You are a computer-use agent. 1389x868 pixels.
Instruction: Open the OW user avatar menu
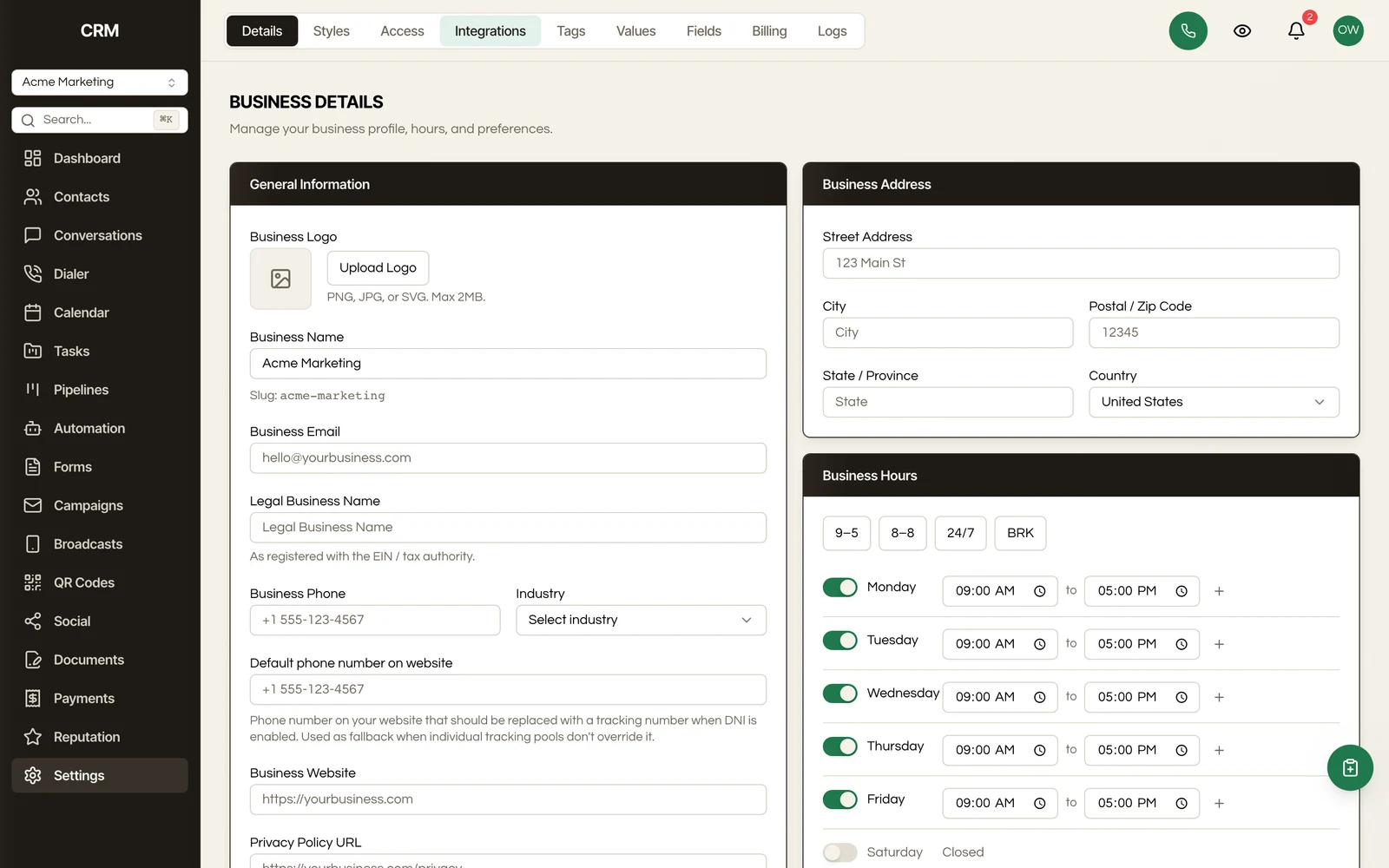[x=1348, y=30]
